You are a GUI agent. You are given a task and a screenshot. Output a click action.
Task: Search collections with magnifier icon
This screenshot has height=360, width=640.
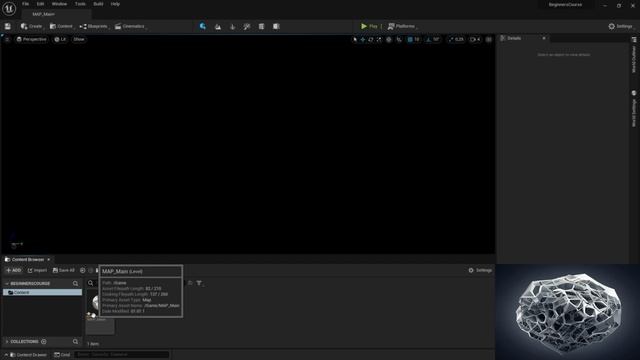coord(76,342)
